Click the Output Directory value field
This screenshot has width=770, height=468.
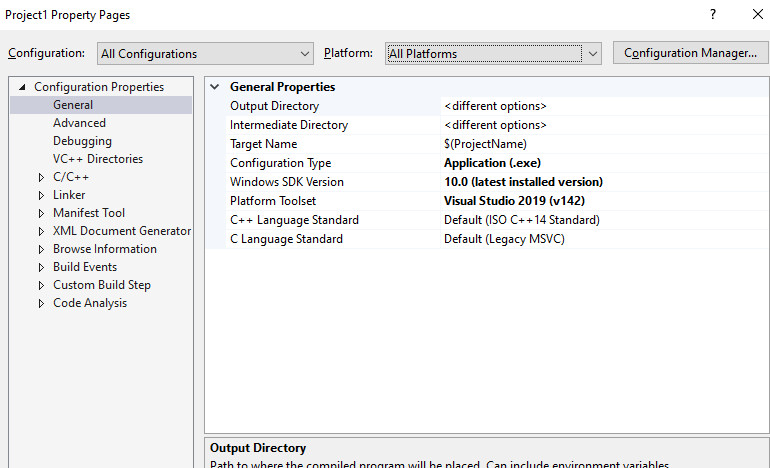click(x=600, y=106)
